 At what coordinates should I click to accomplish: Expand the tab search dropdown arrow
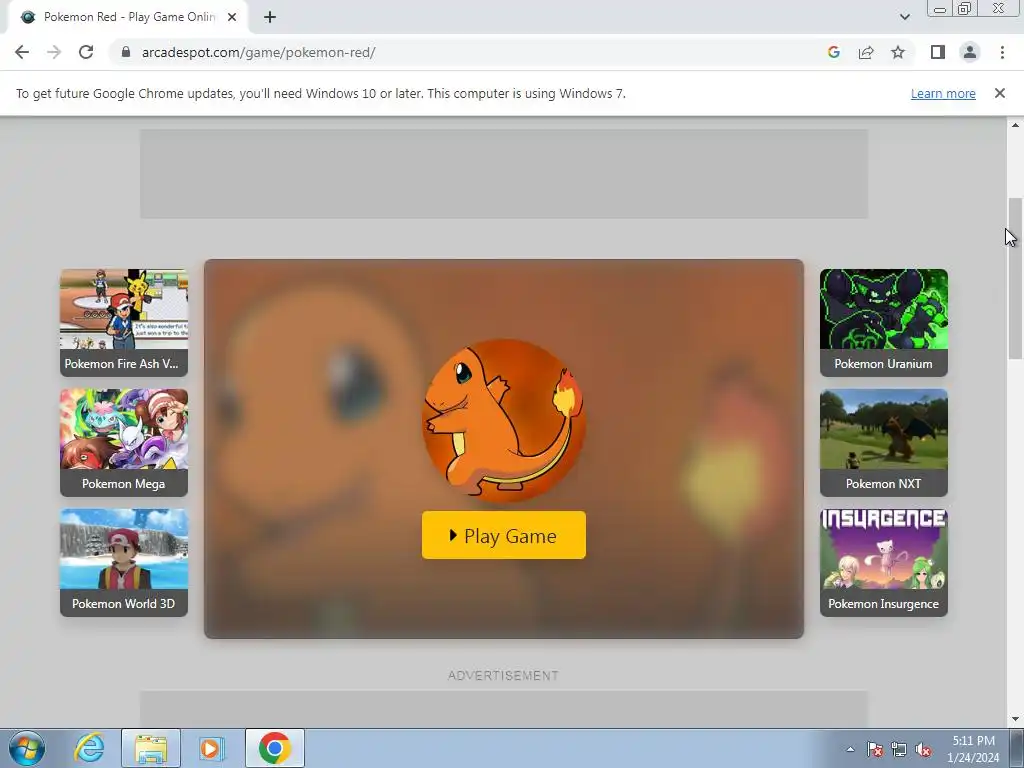pos(904,17)
